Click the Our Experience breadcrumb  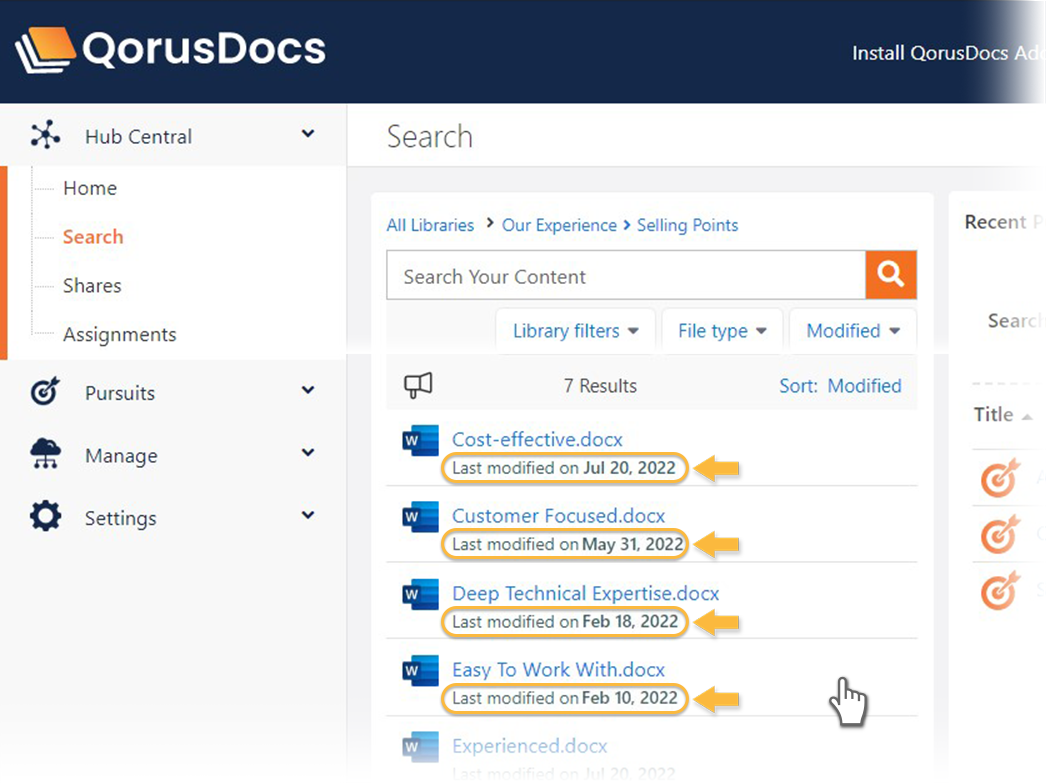coord(559,225)
